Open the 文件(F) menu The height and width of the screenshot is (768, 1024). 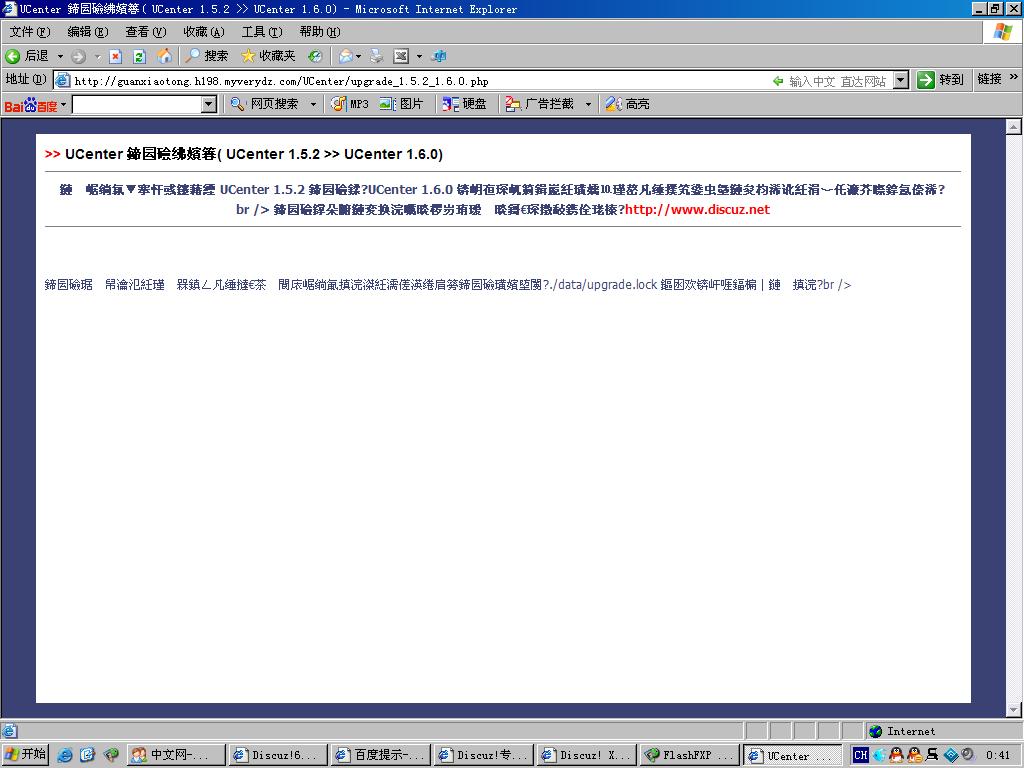30,31
